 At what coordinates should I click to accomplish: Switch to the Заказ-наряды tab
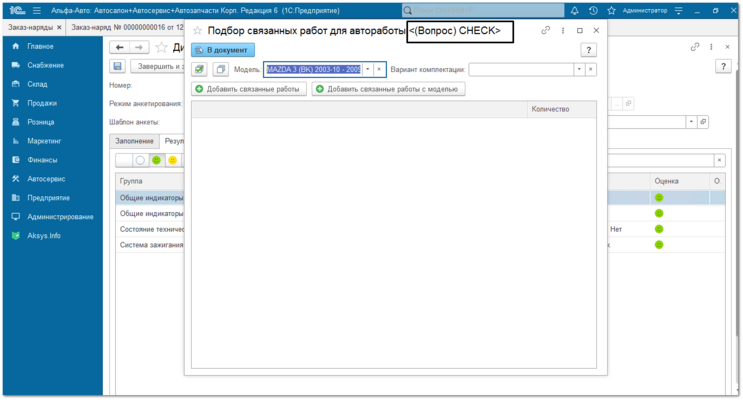point(28,27)
